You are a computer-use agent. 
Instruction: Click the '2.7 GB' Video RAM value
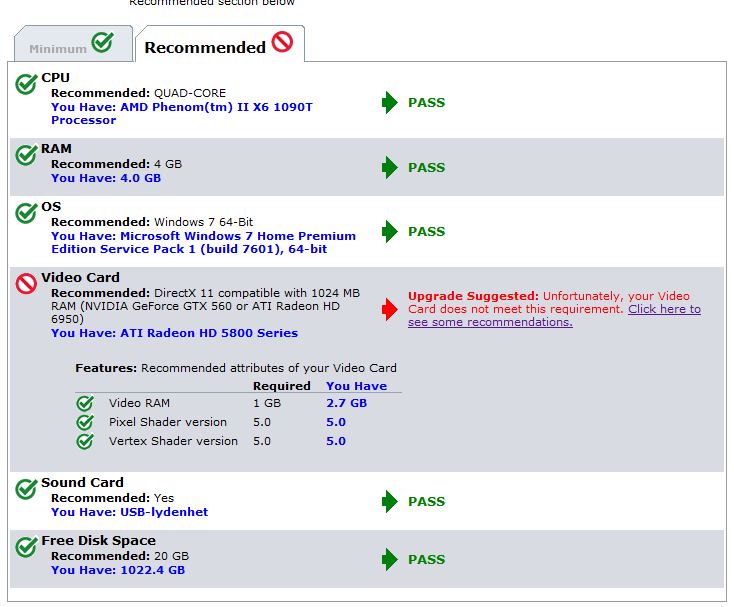[x=346, y=403]
